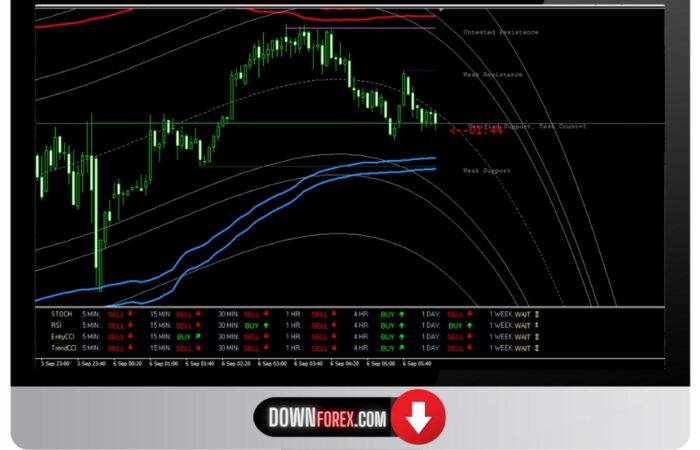Click TrendCCI 1 WEEK wait hourglass icon
Image resolution: width=700 pixels, height=450 pixels.
[x=538, y=348]
